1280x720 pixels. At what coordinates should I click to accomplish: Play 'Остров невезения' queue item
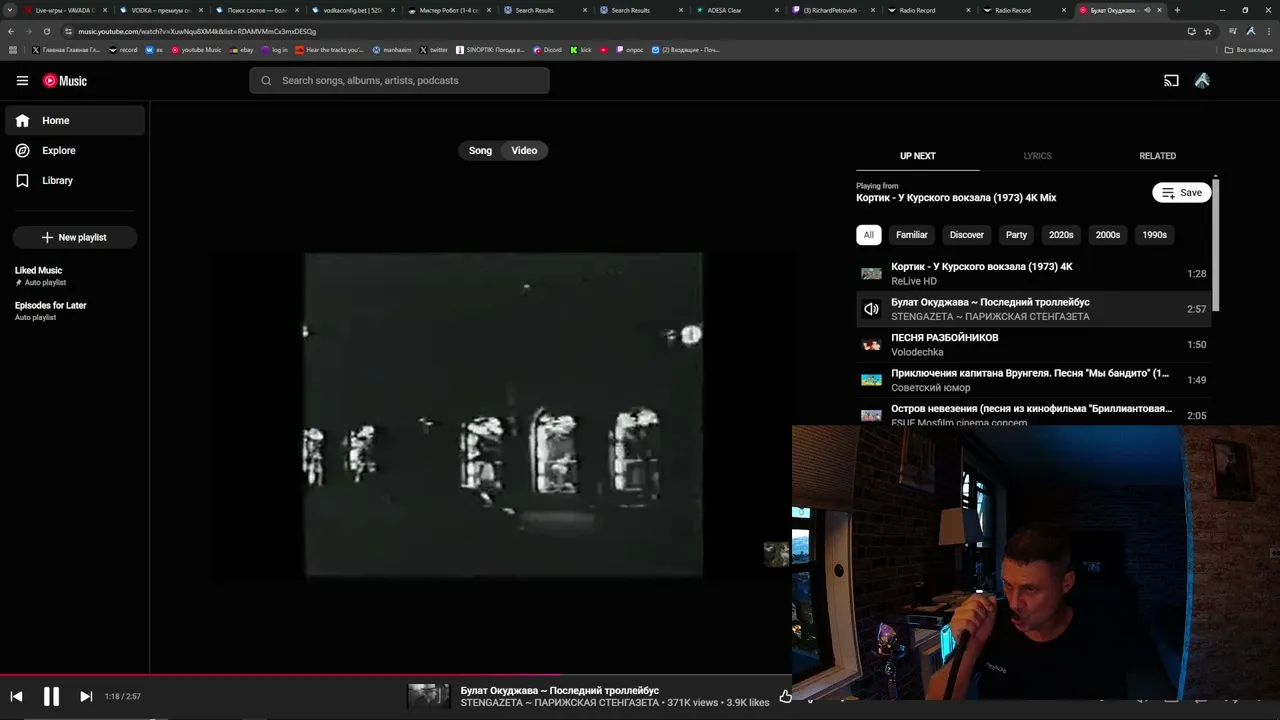[x=1034, y=413]
